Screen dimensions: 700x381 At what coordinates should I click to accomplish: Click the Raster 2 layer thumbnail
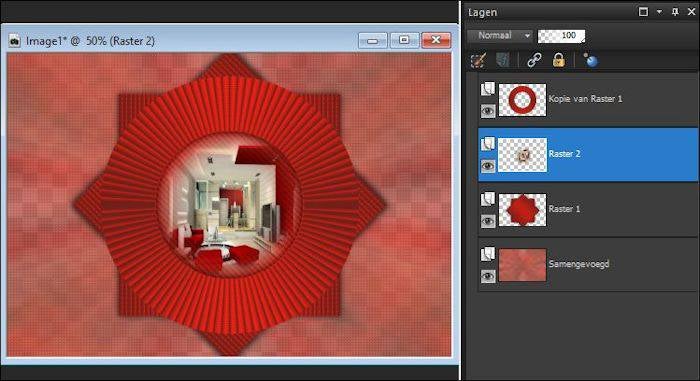click(x=522, y=155)
